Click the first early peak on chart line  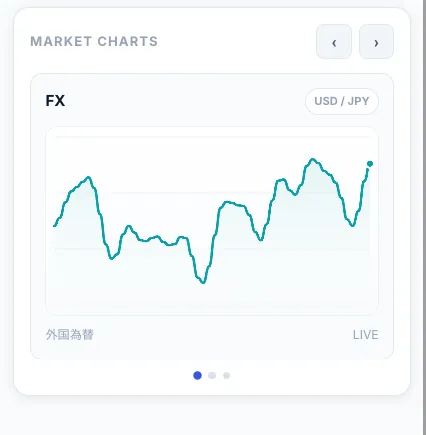point(89,177)
